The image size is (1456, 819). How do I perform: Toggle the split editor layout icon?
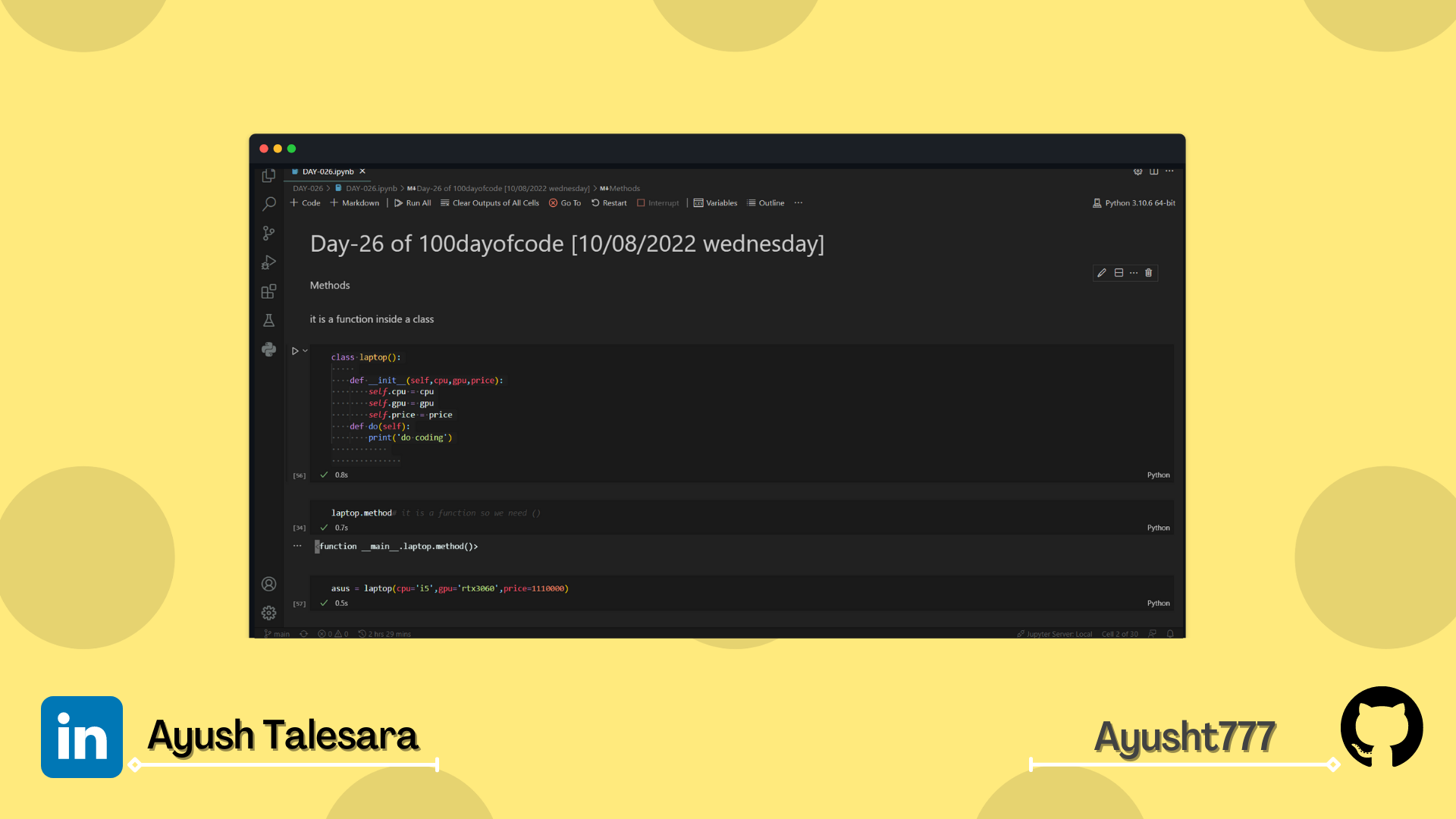[x=1153, y=171]
